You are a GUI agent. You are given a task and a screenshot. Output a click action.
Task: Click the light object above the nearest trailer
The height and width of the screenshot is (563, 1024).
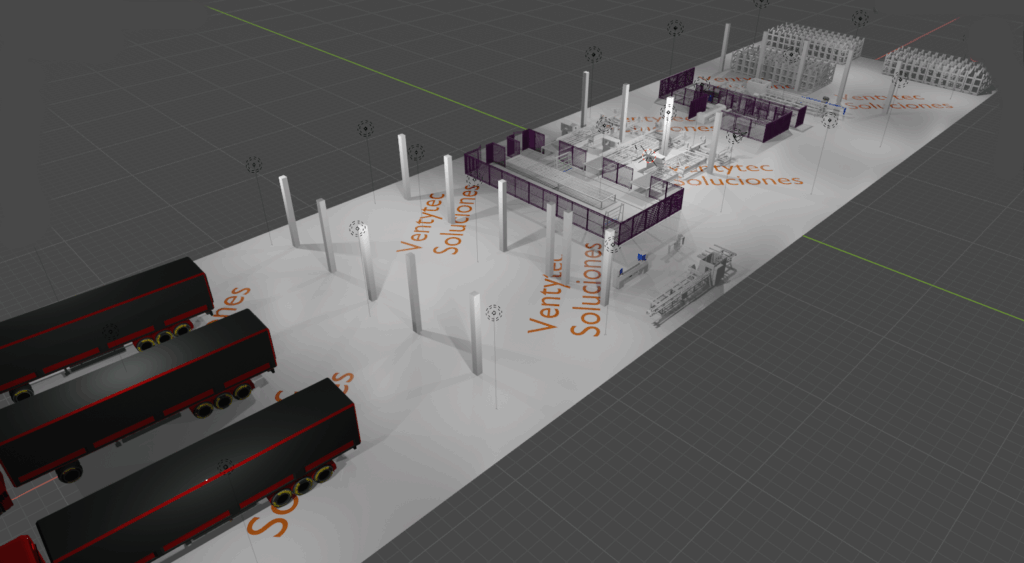pyautogui.click(x=225, y=466)
